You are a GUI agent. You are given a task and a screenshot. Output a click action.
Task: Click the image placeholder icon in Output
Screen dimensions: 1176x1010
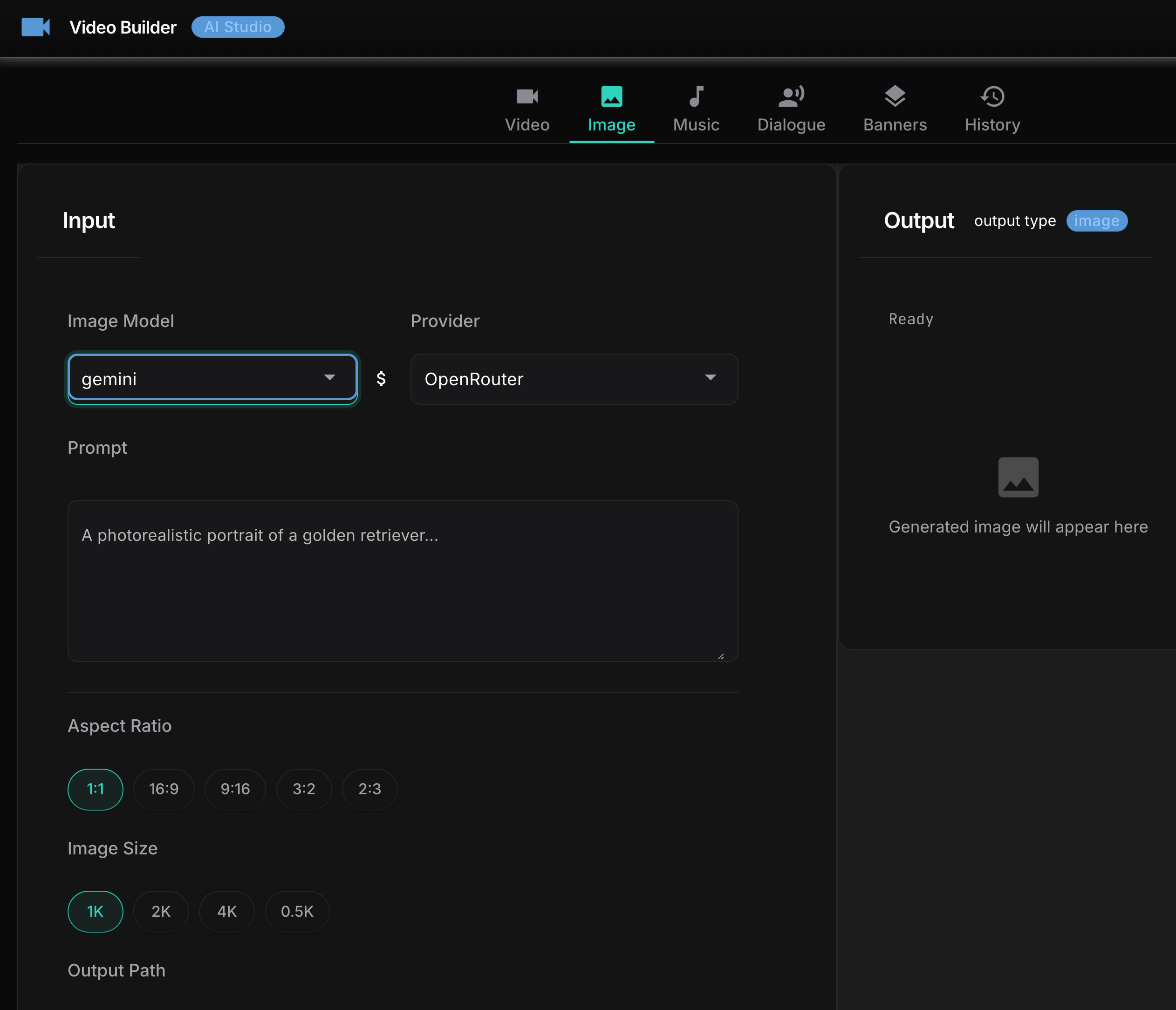click(1018, 477)
